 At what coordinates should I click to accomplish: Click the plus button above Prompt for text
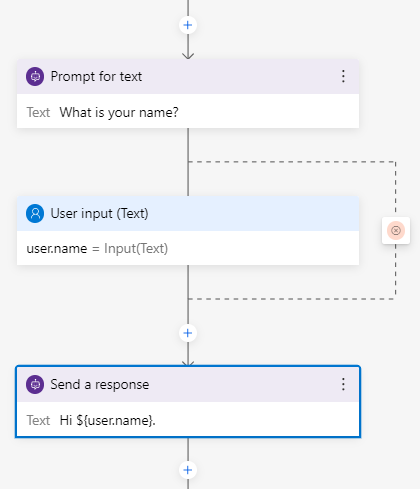tap(188, 25)
